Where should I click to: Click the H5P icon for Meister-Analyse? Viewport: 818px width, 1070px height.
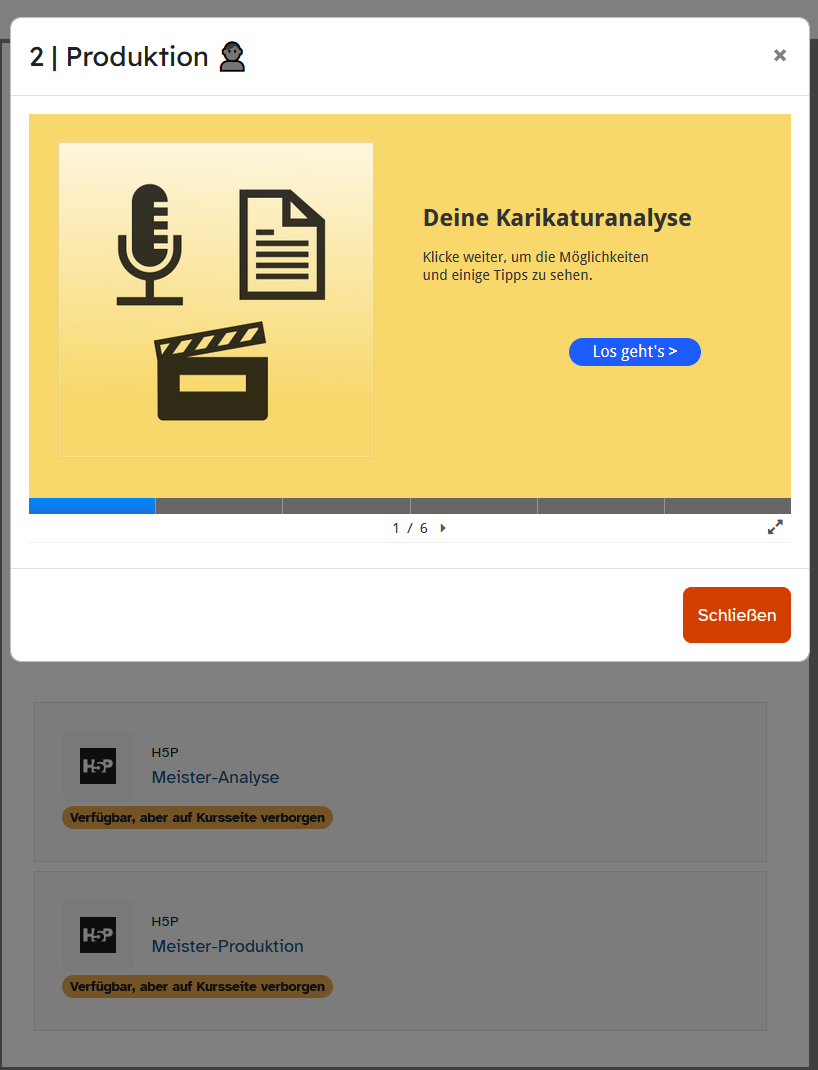(98, 766)
